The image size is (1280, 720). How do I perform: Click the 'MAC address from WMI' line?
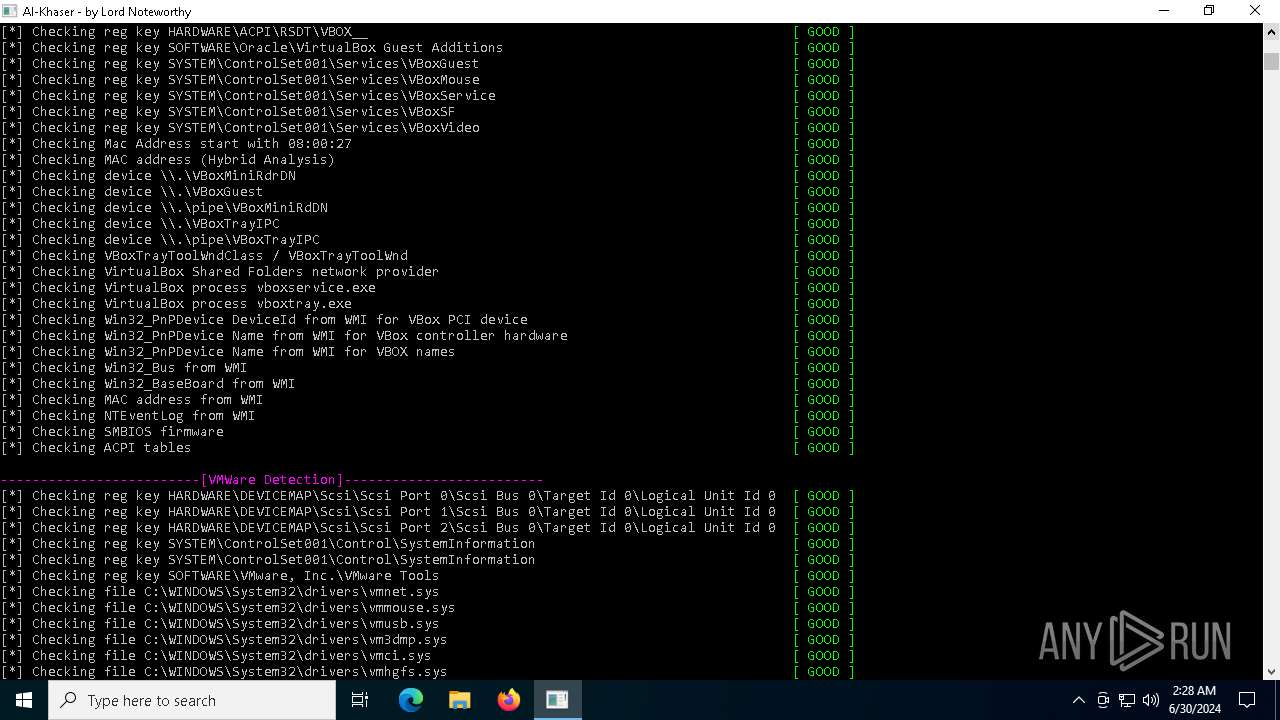132,400
